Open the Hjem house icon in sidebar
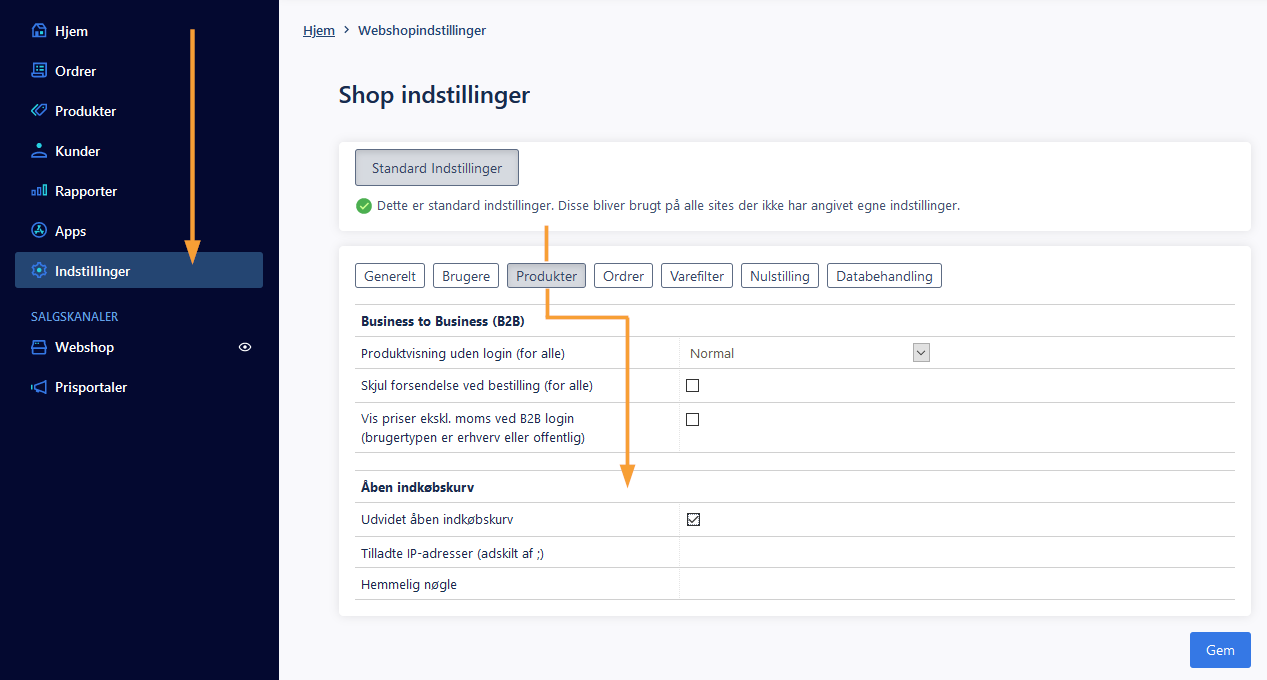 (39, 31)
